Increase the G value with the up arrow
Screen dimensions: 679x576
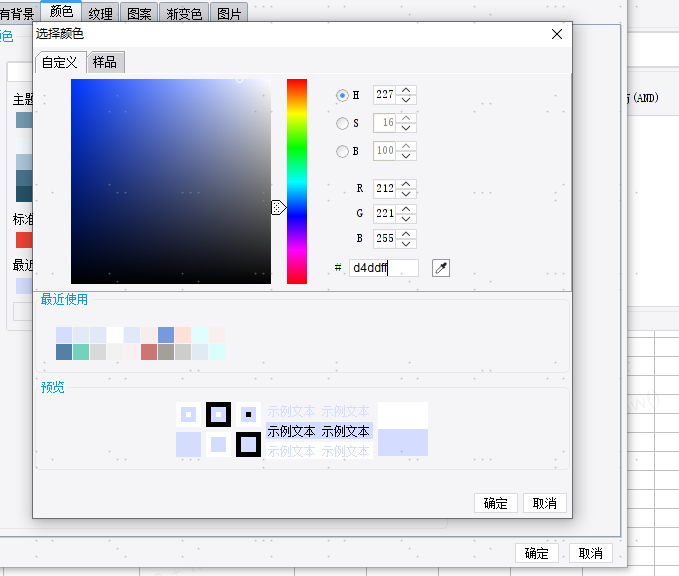coord(406,209)
